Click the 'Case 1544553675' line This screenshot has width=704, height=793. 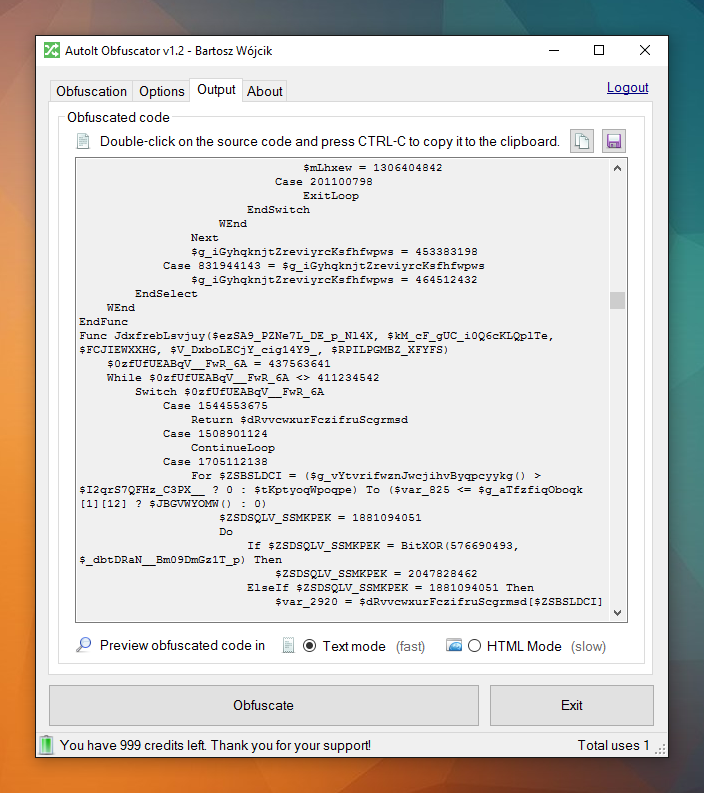tap(215, 406)
